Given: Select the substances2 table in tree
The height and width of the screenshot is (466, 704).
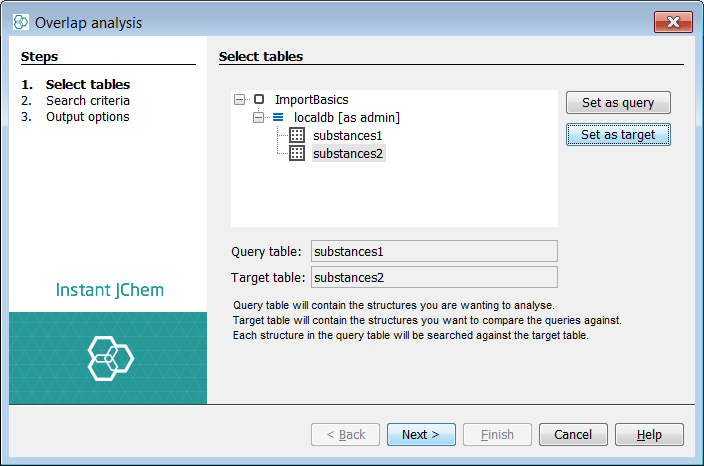Looking at the screenshot, I should (x=347, y=153).
